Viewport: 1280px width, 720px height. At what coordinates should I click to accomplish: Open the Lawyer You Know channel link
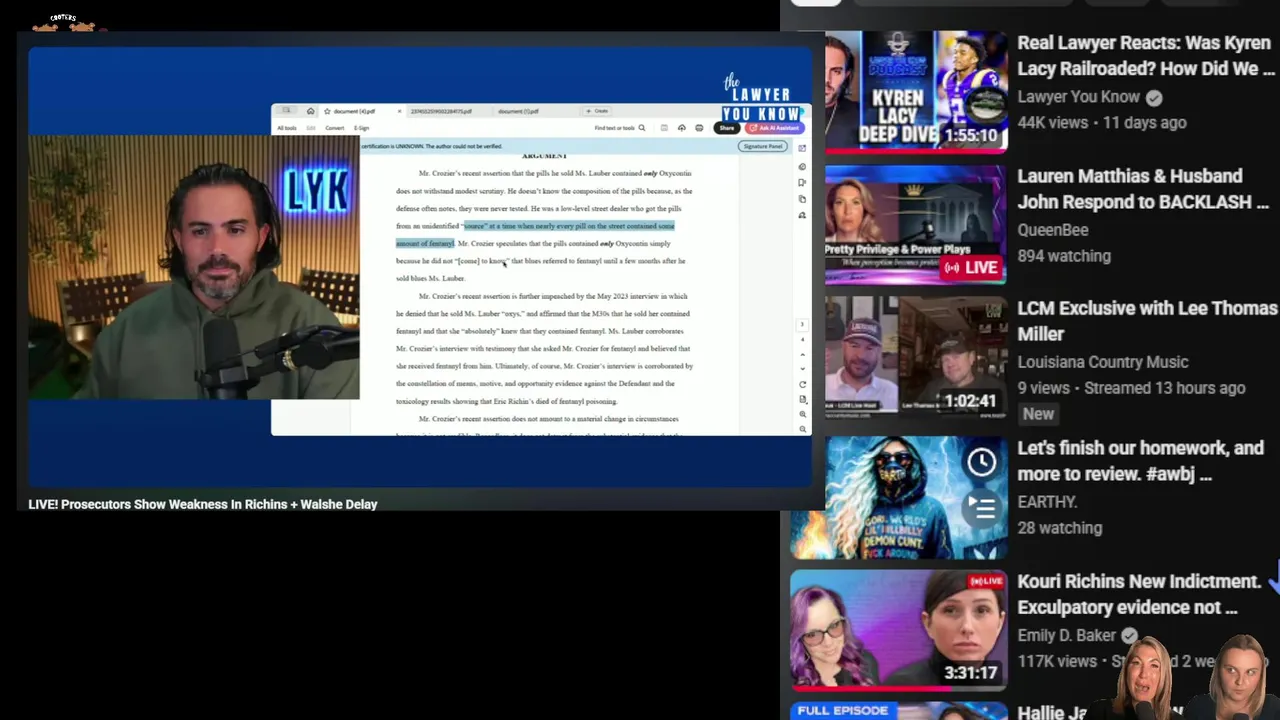click(1078, 97)
